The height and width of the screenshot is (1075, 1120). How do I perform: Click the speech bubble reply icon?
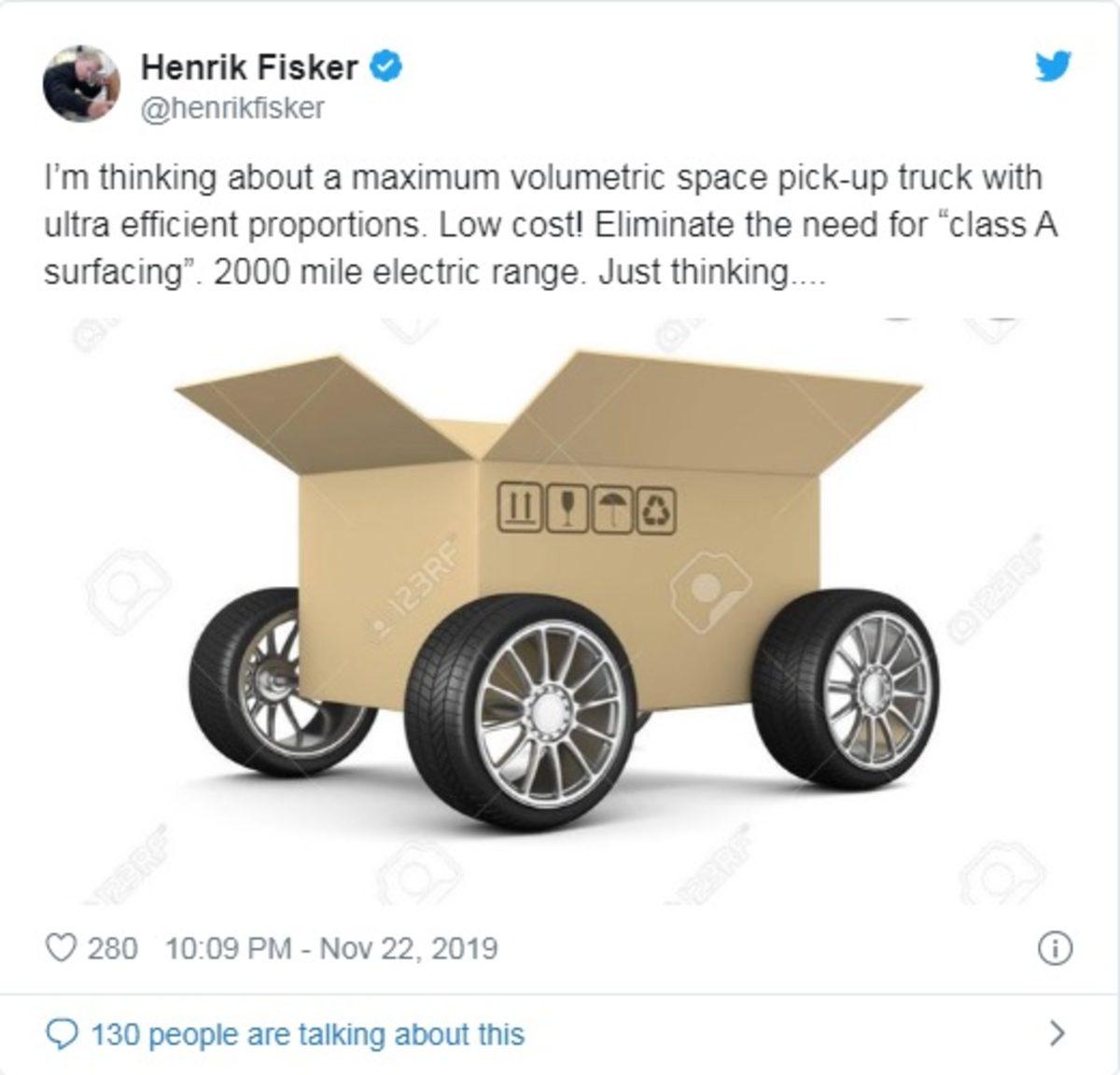(x=61, y=1034)
